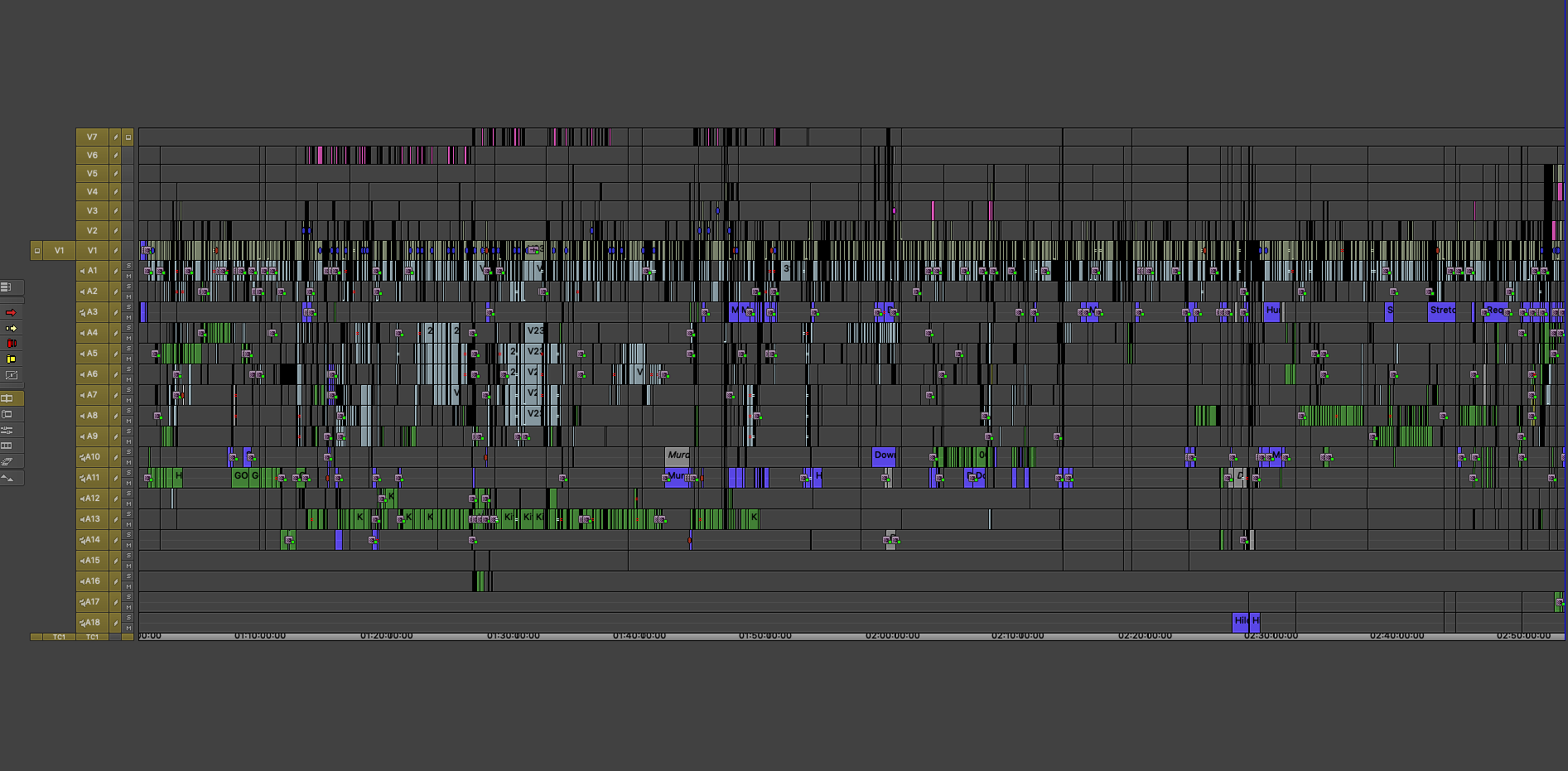This screenshot has height=771, width=1568.
Task: Mute audio track A5
Action: pos(128,359)
